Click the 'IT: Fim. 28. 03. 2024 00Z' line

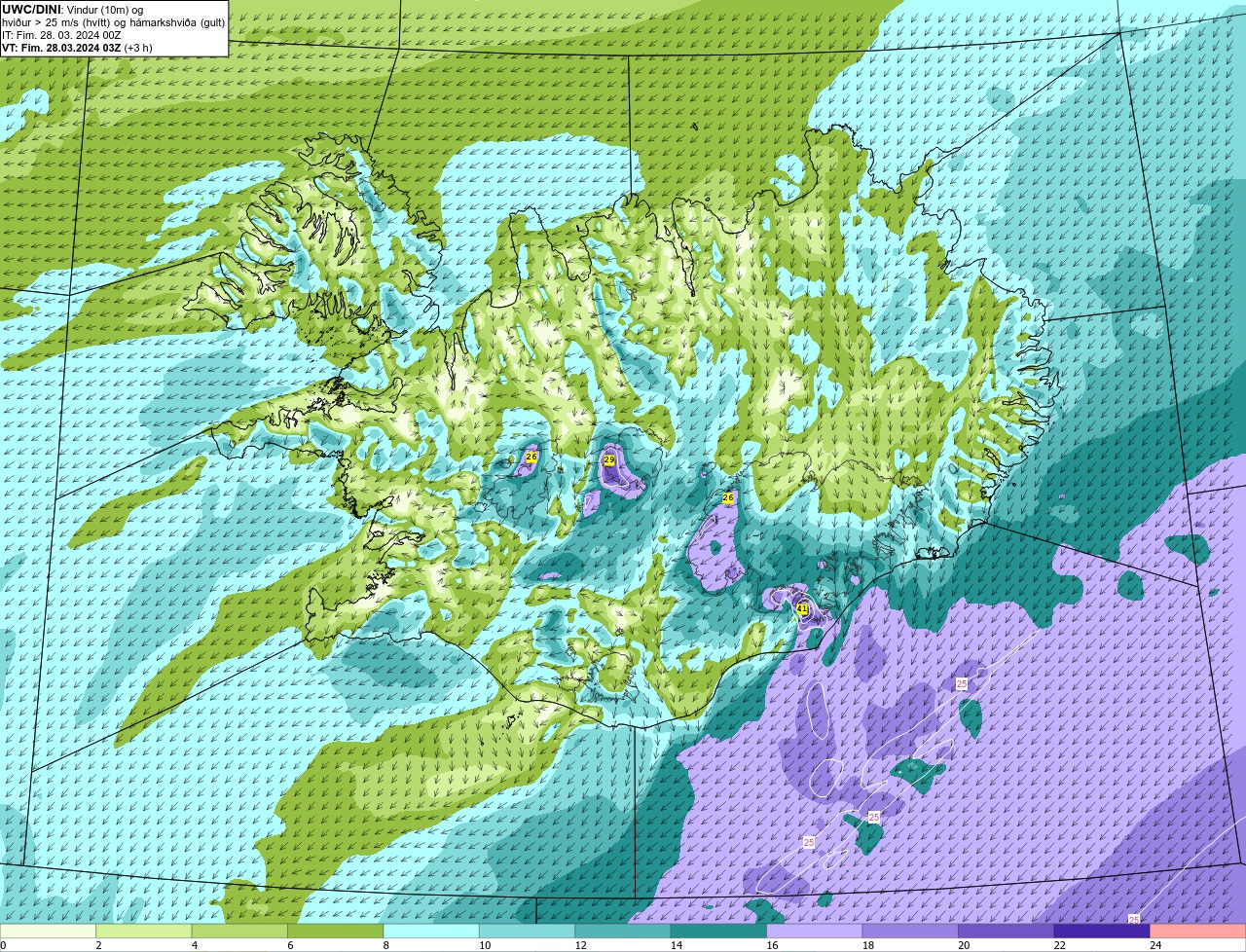(x=61, y=35)
